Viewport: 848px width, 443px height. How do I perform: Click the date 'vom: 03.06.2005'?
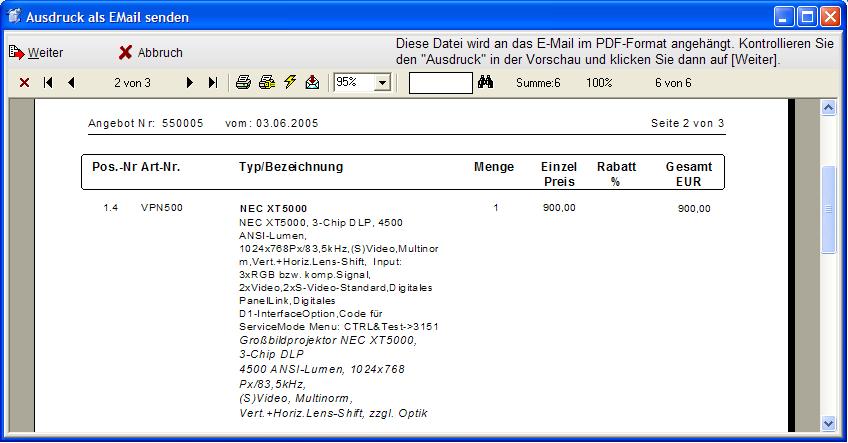(x=272, y=123)
